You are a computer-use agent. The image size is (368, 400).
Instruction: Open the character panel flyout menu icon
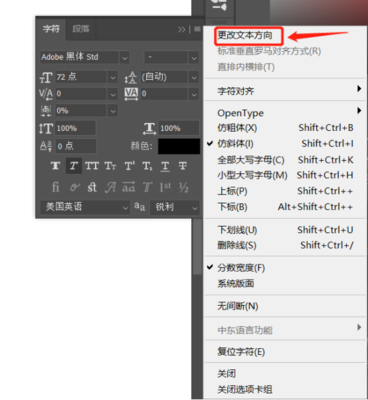pyautogui.click(x=198, y=29)
